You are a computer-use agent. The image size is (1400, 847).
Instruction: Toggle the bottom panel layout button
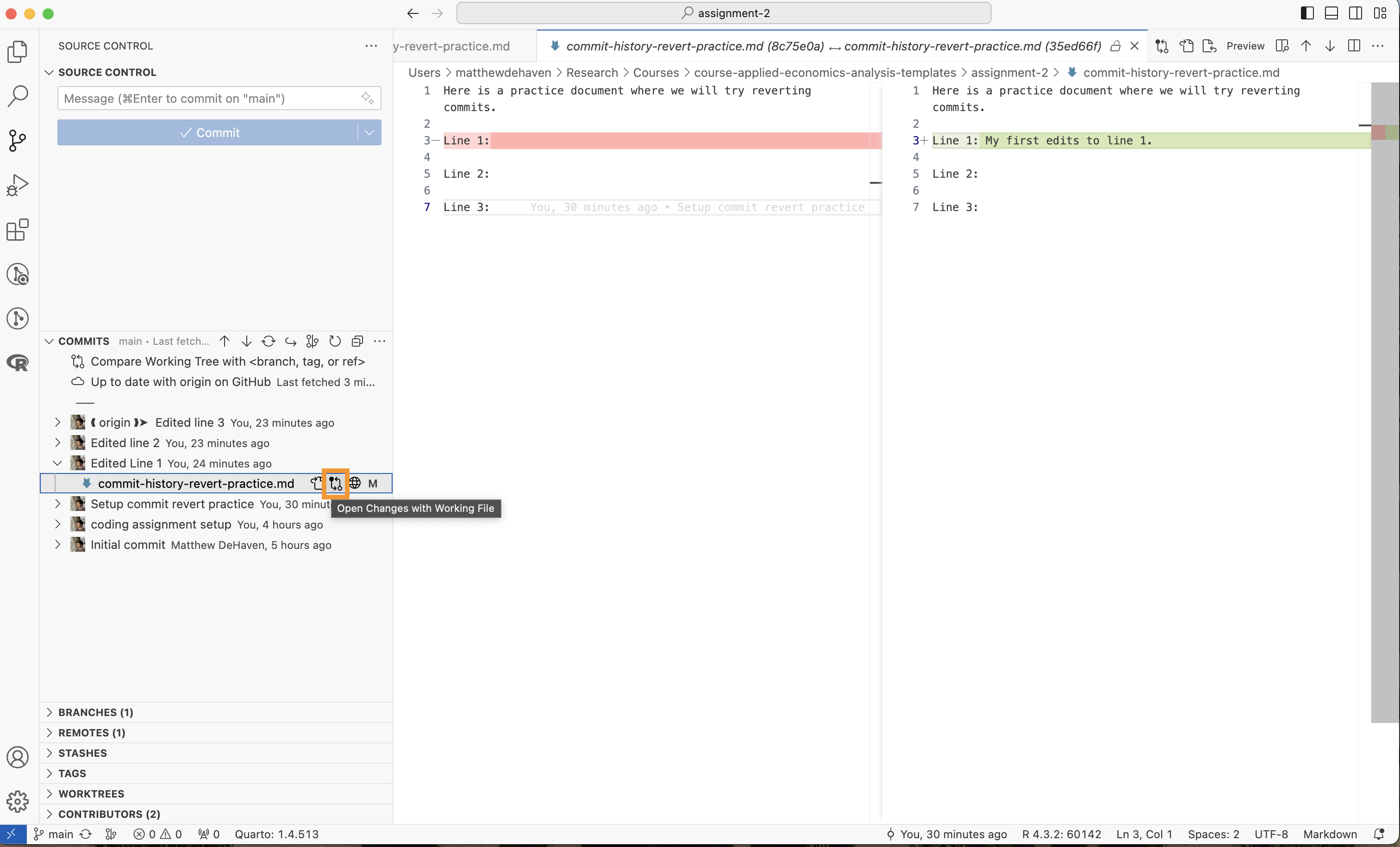pos(1331,13)
